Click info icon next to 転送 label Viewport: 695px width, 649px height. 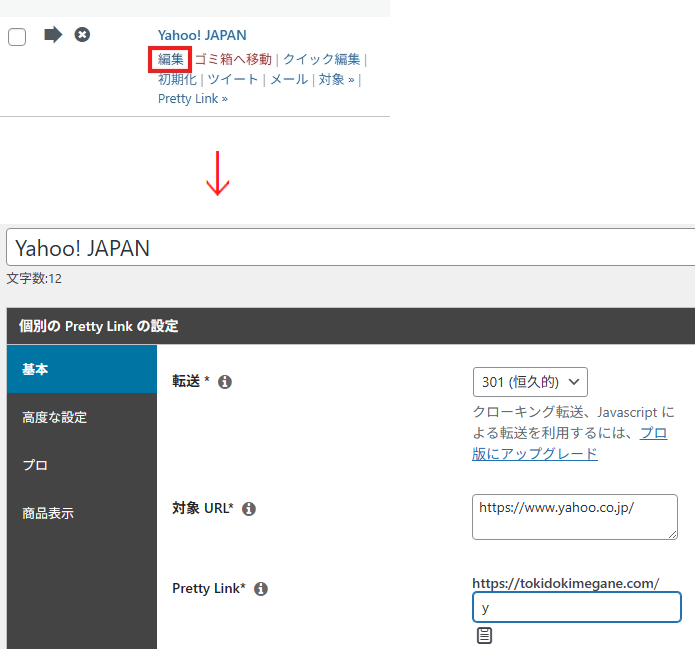pos(225,382)
